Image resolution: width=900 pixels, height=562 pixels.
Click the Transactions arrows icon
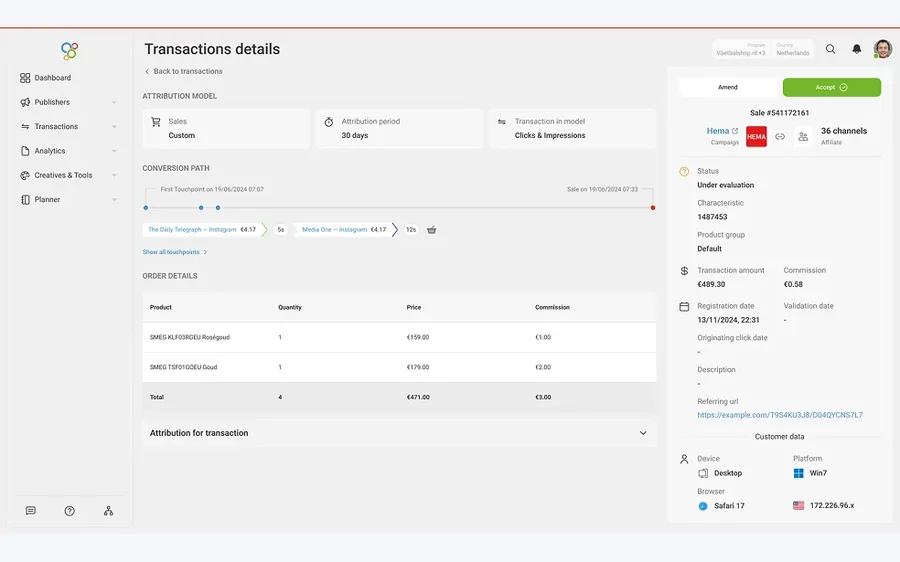[x=25, y=126]
